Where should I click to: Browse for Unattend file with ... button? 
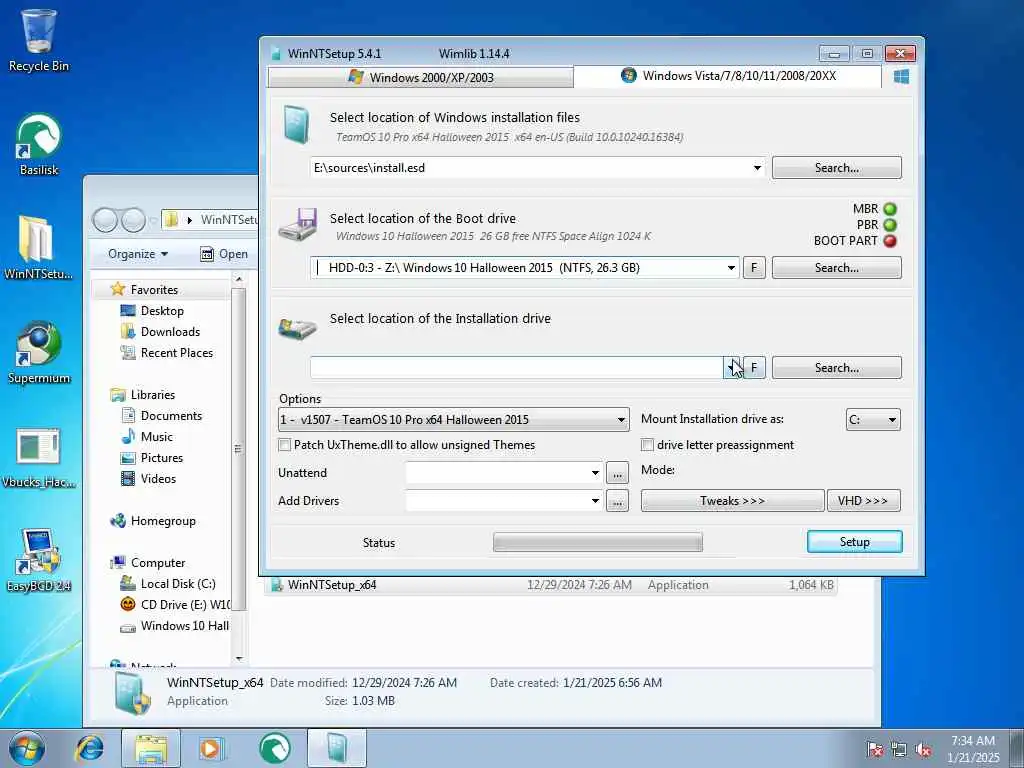[x=617, y=473]
